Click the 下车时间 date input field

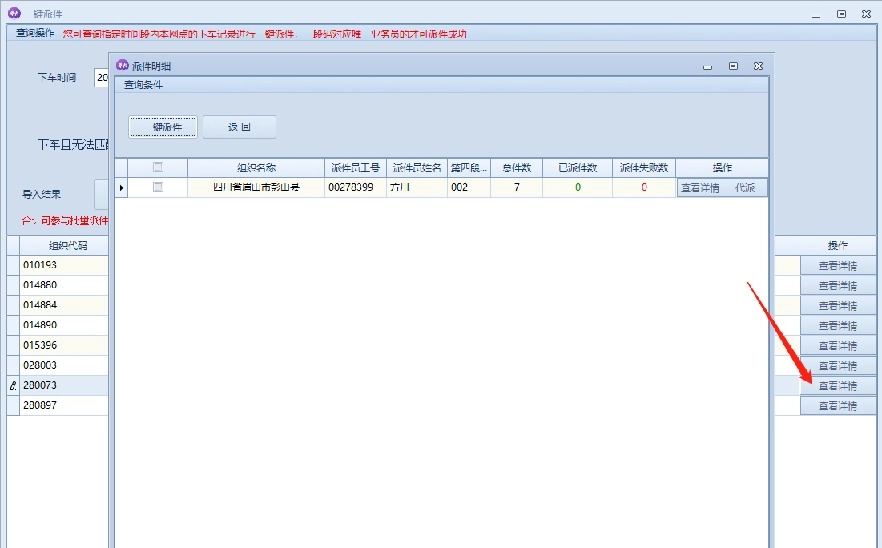click(101, 77)
